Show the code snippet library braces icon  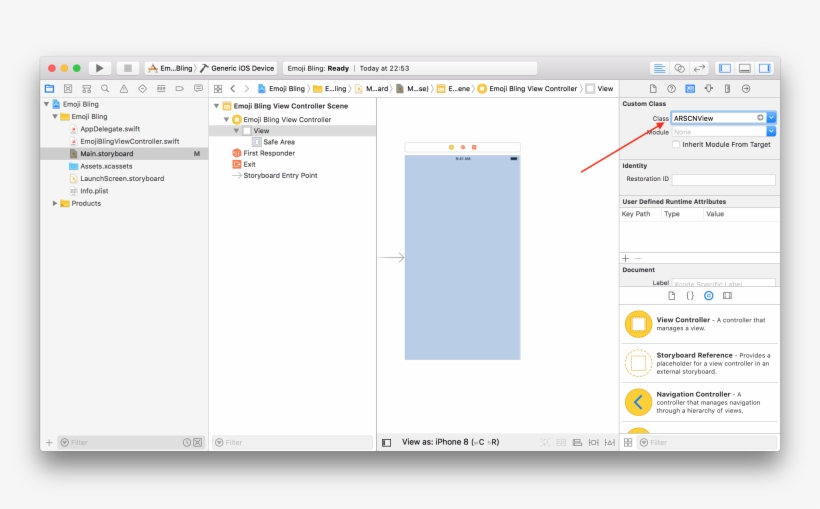pyautogui.click(x=690, y=296)
